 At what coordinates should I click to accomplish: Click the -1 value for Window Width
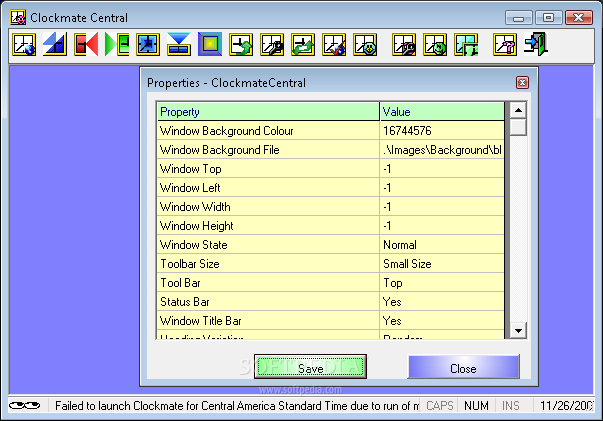pyautogui.click(x=387, y=207)
